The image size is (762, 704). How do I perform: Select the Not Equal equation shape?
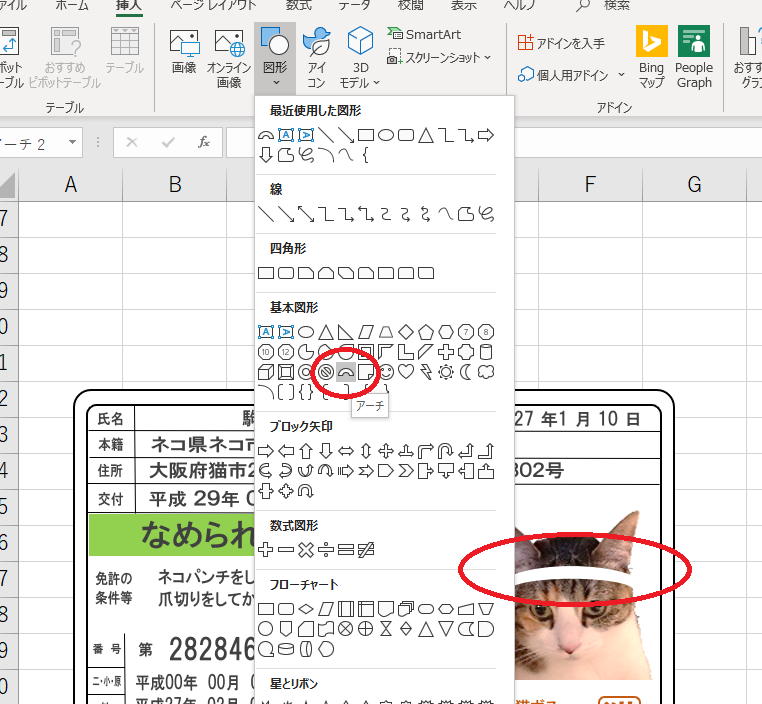point(365,550)
